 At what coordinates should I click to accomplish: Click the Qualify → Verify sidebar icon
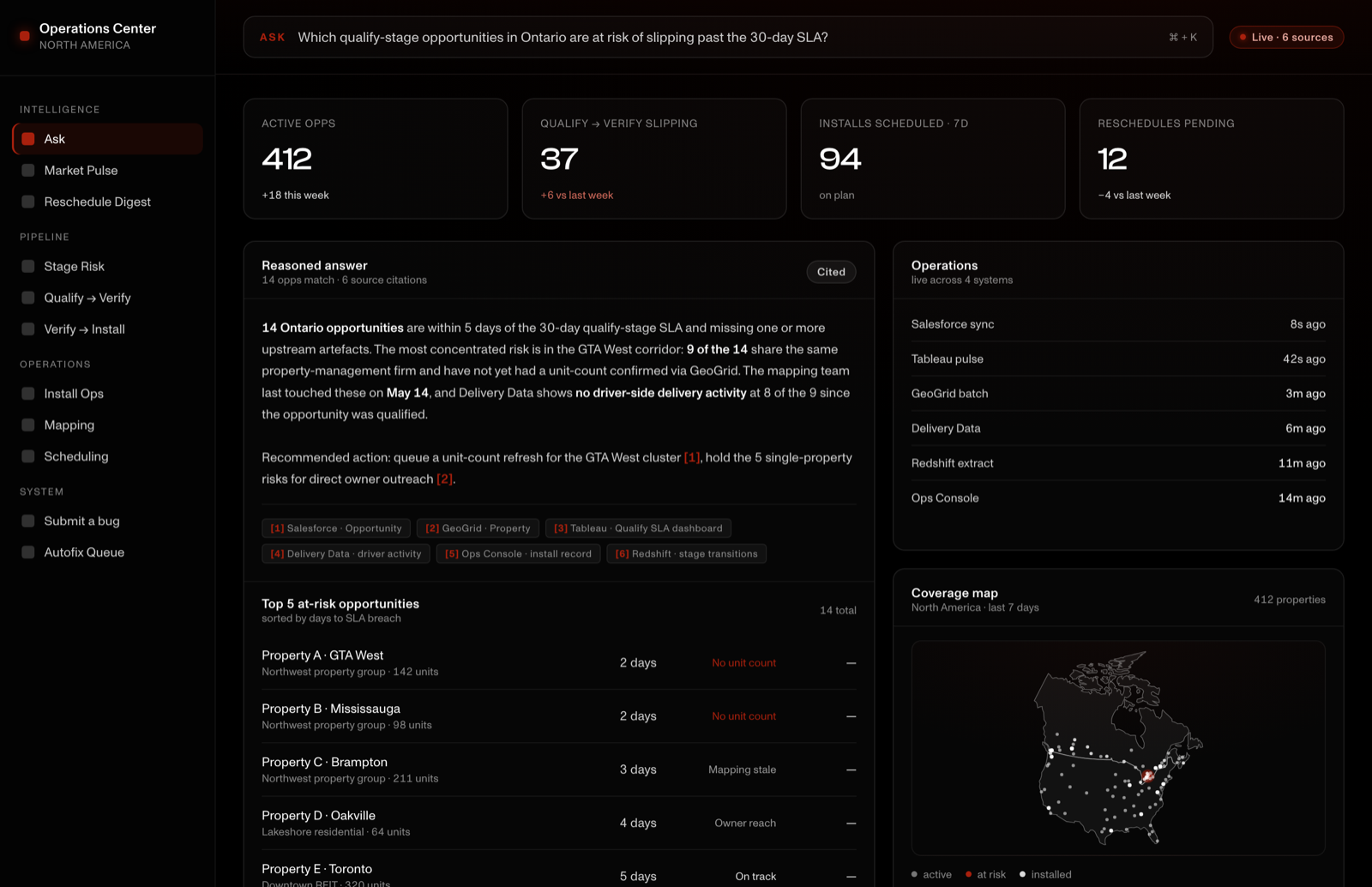28,298
